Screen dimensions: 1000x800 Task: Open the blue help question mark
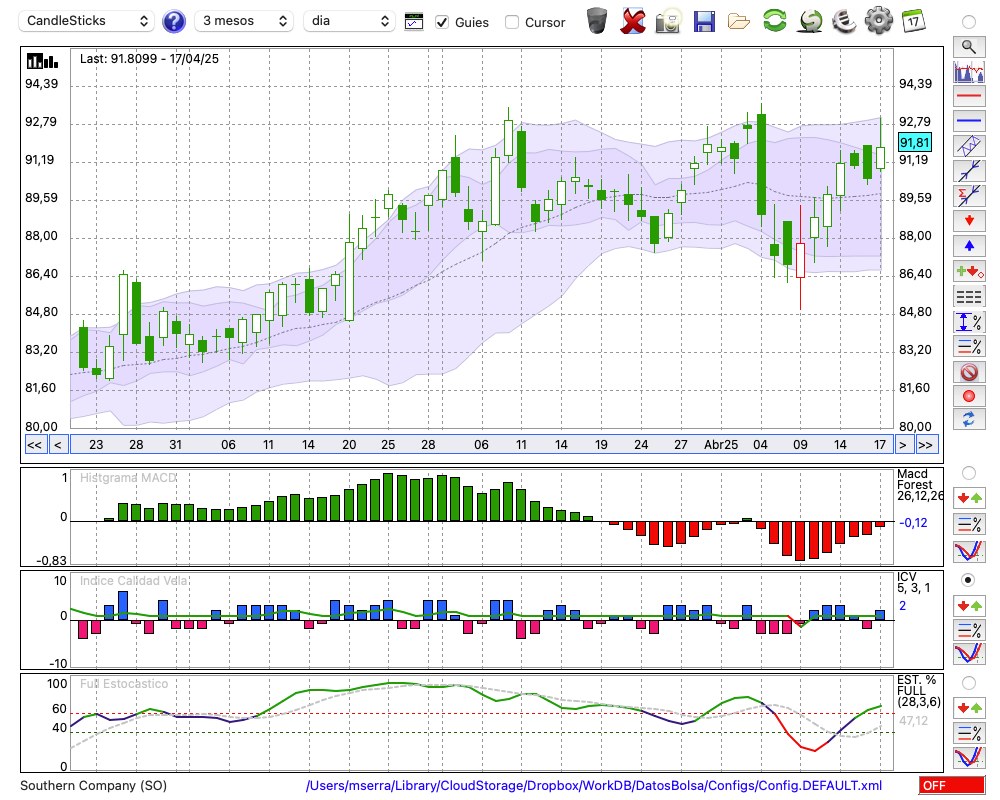[173, 22]
